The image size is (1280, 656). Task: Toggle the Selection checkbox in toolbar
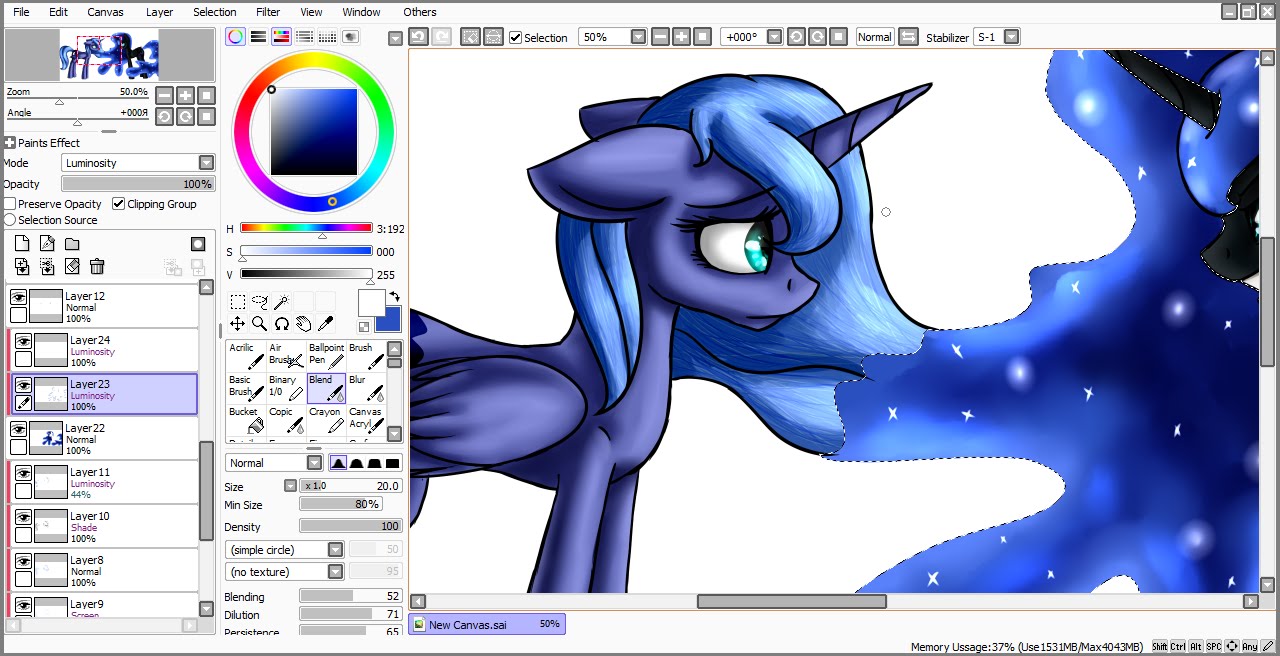pos(516,37)
